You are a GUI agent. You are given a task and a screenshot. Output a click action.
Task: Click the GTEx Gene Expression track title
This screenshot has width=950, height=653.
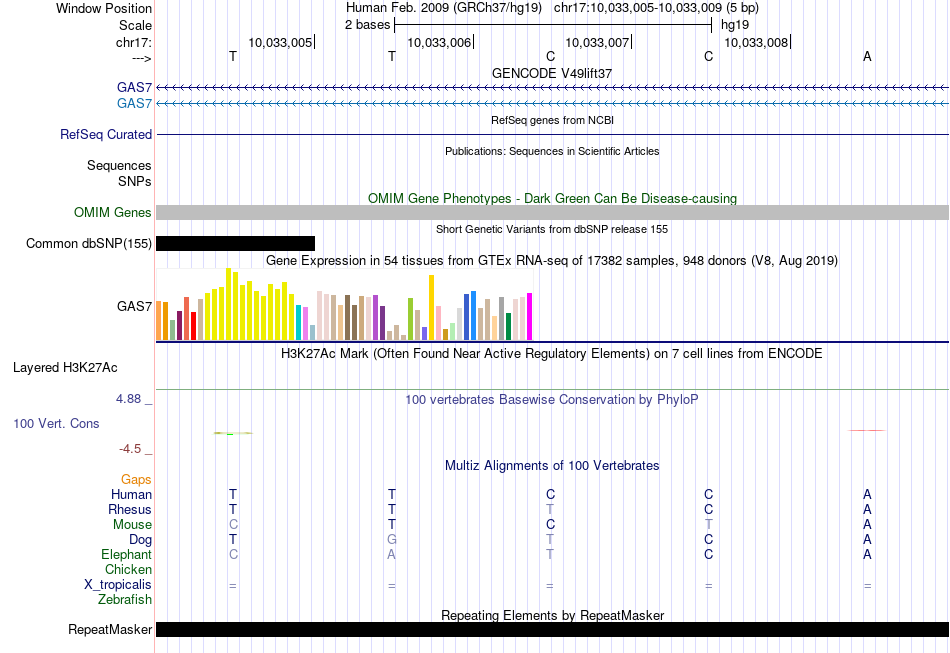point(552,260)
